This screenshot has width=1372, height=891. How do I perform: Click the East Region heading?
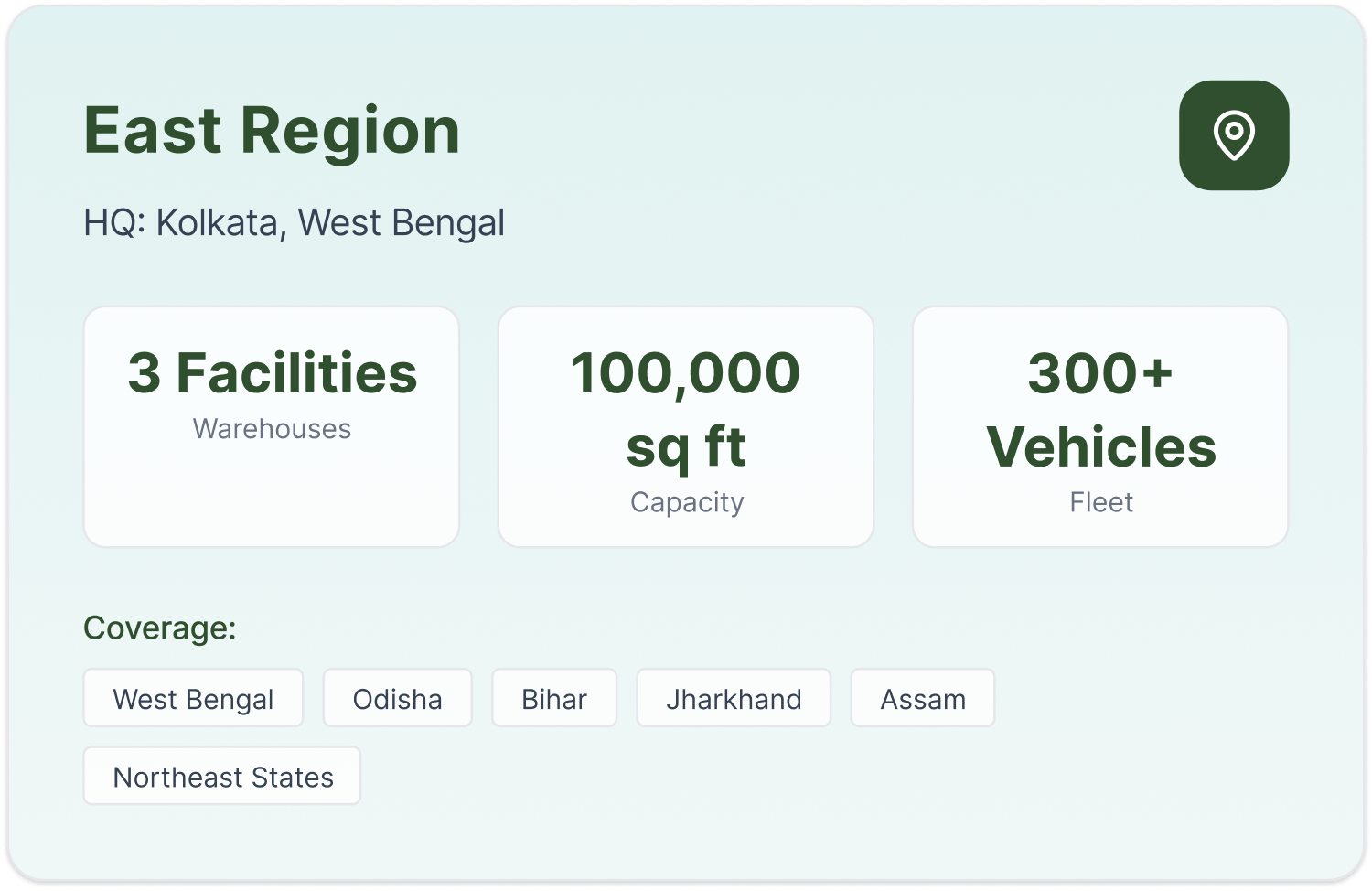point(272,131)
